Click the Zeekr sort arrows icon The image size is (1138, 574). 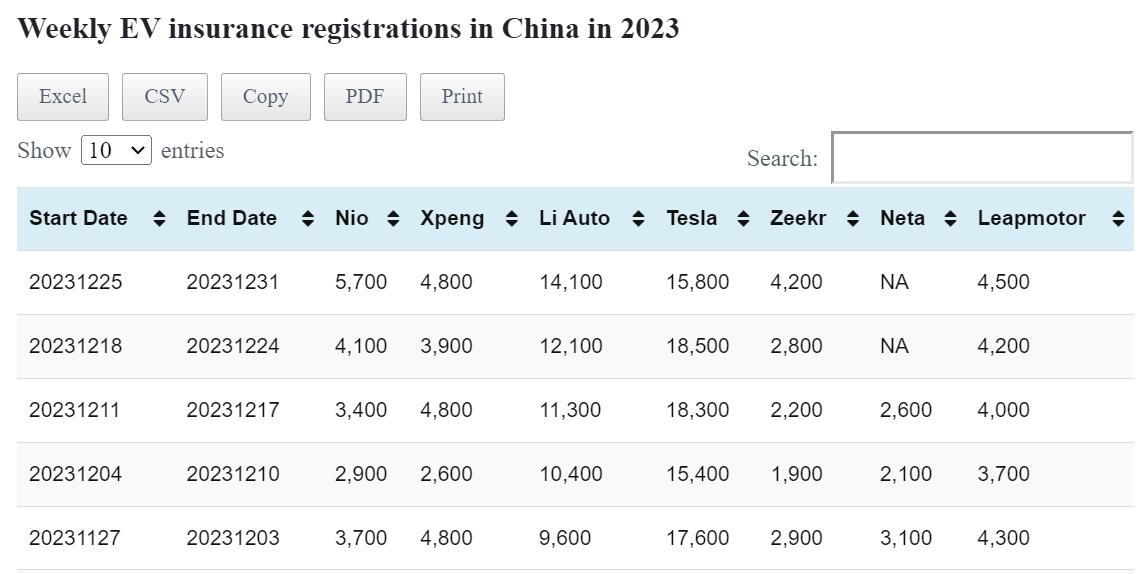coord(852,218)
